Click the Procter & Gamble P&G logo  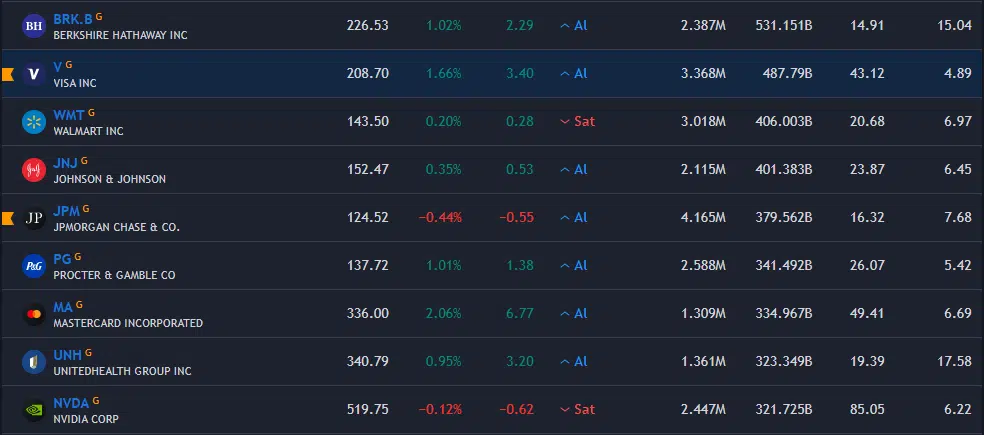34,266
